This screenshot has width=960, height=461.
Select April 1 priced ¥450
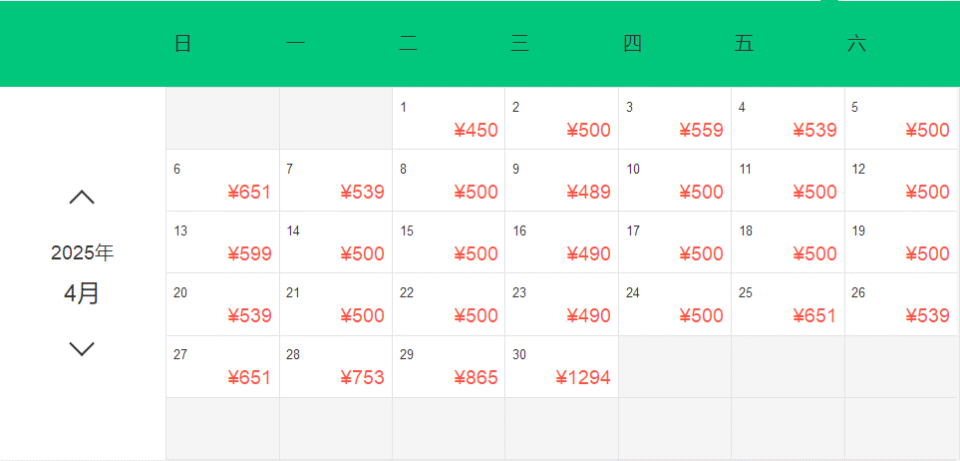(x=449, y=119)
